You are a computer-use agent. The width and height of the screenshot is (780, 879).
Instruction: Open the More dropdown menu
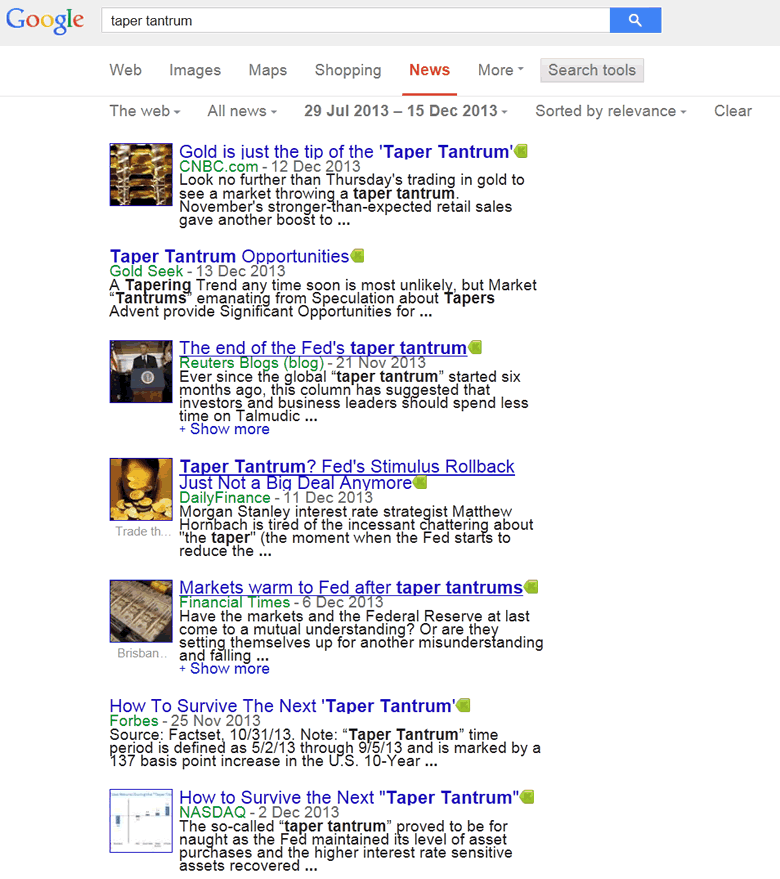point(501,70)
